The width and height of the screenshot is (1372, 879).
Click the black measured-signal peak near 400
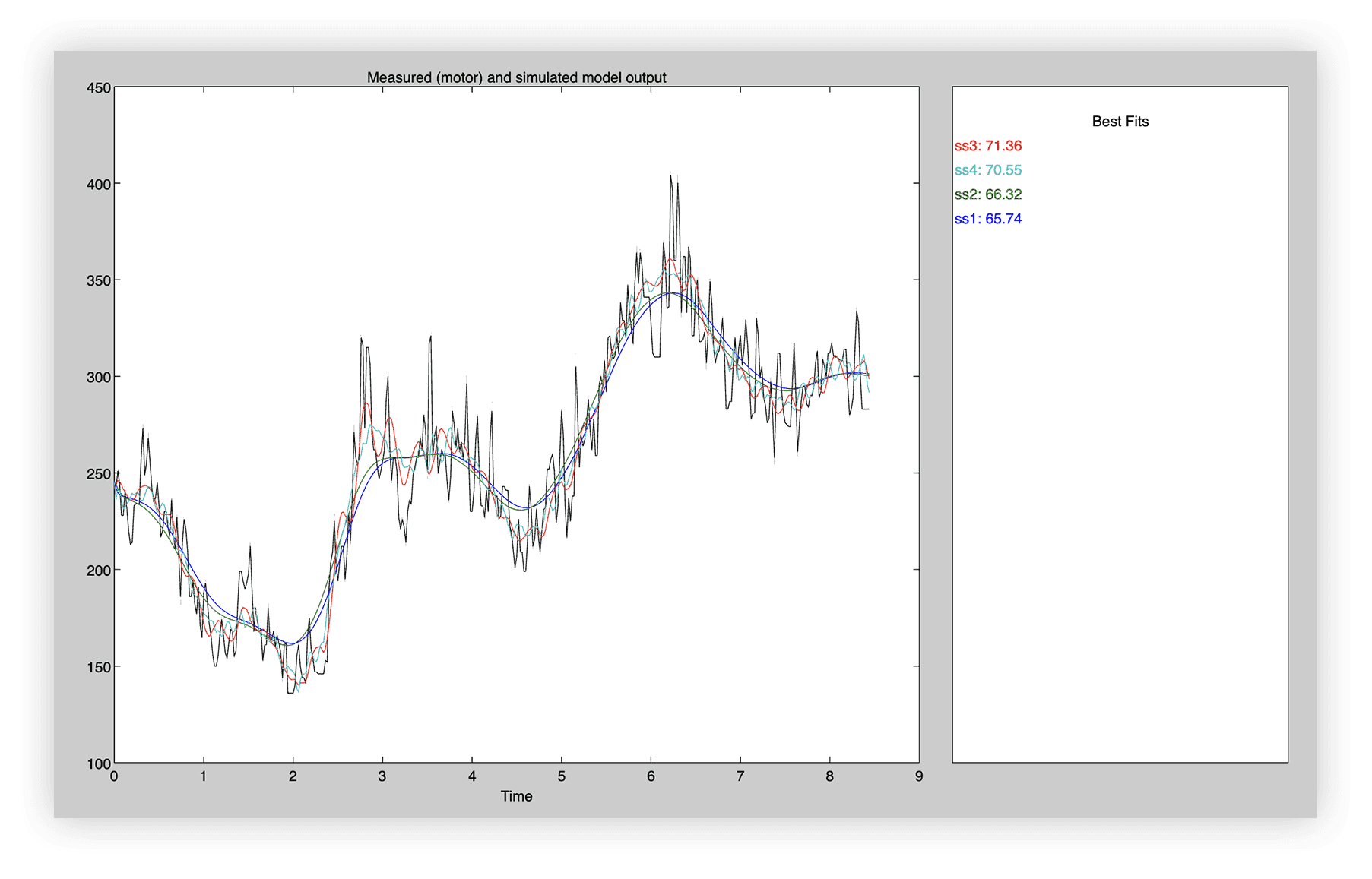click(671, 178)
